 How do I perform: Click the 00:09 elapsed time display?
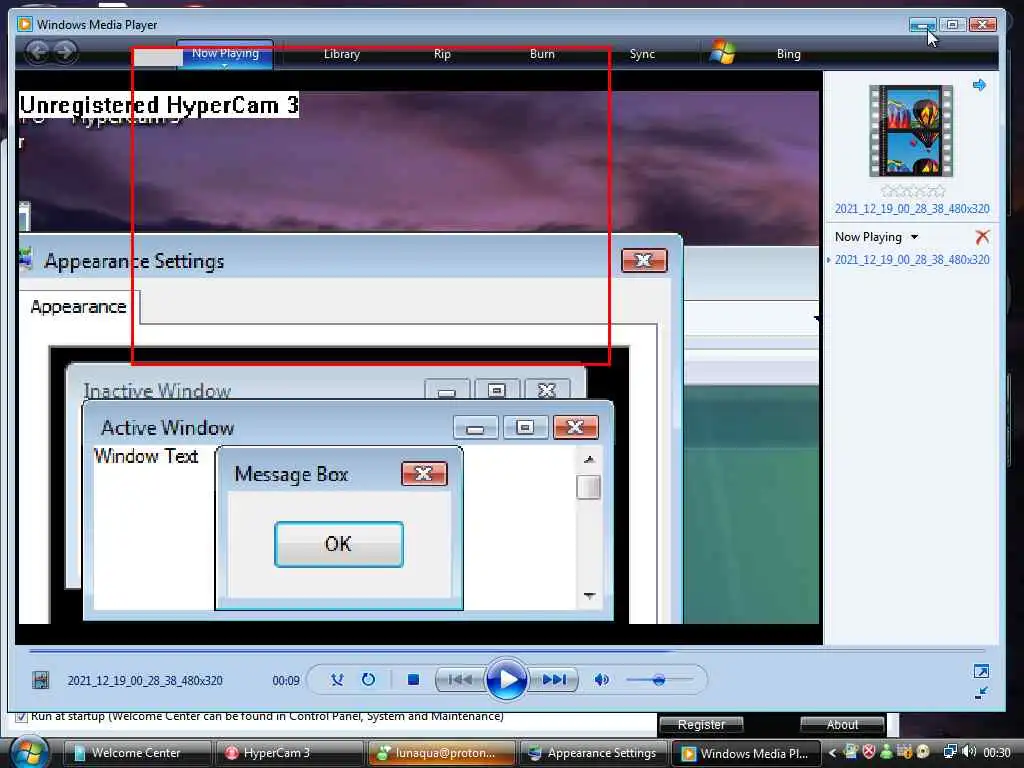click(x=285, y=680)
